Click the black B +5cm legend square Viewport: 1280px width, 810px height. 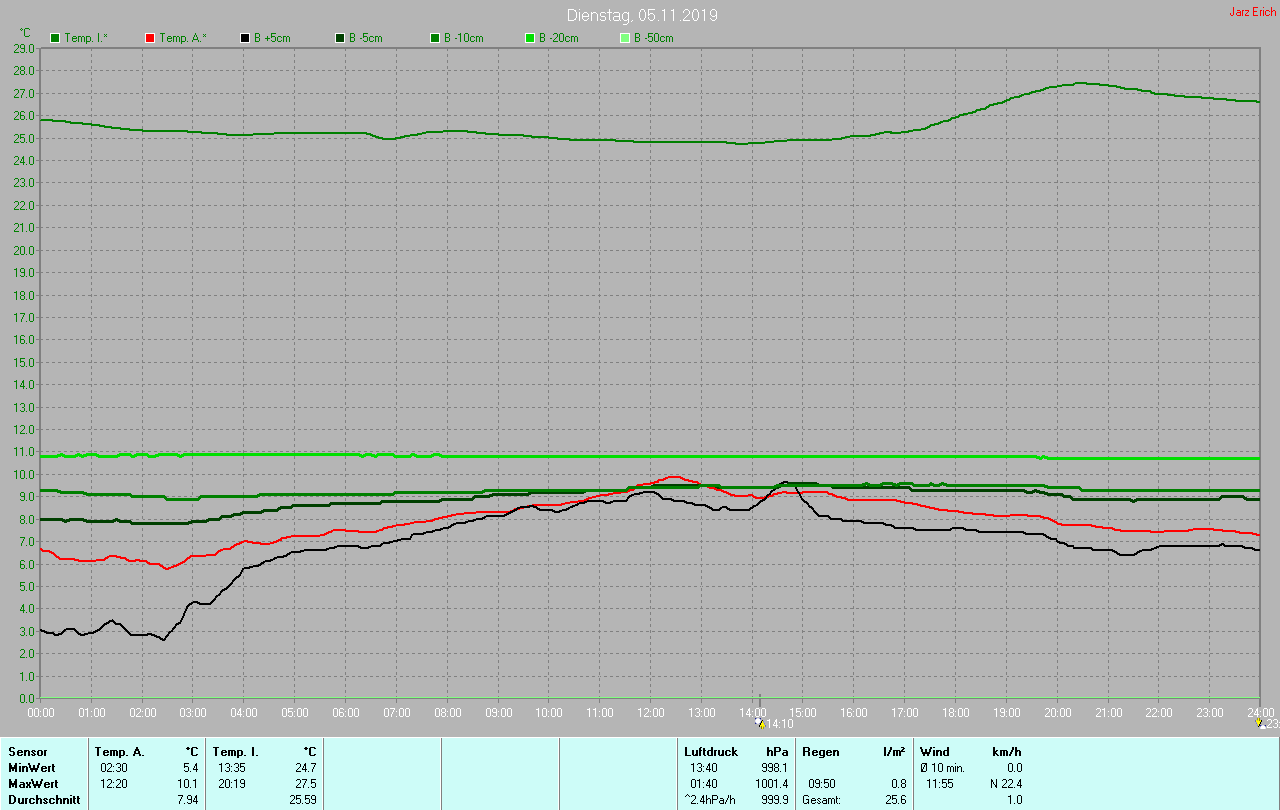[245, 38]
